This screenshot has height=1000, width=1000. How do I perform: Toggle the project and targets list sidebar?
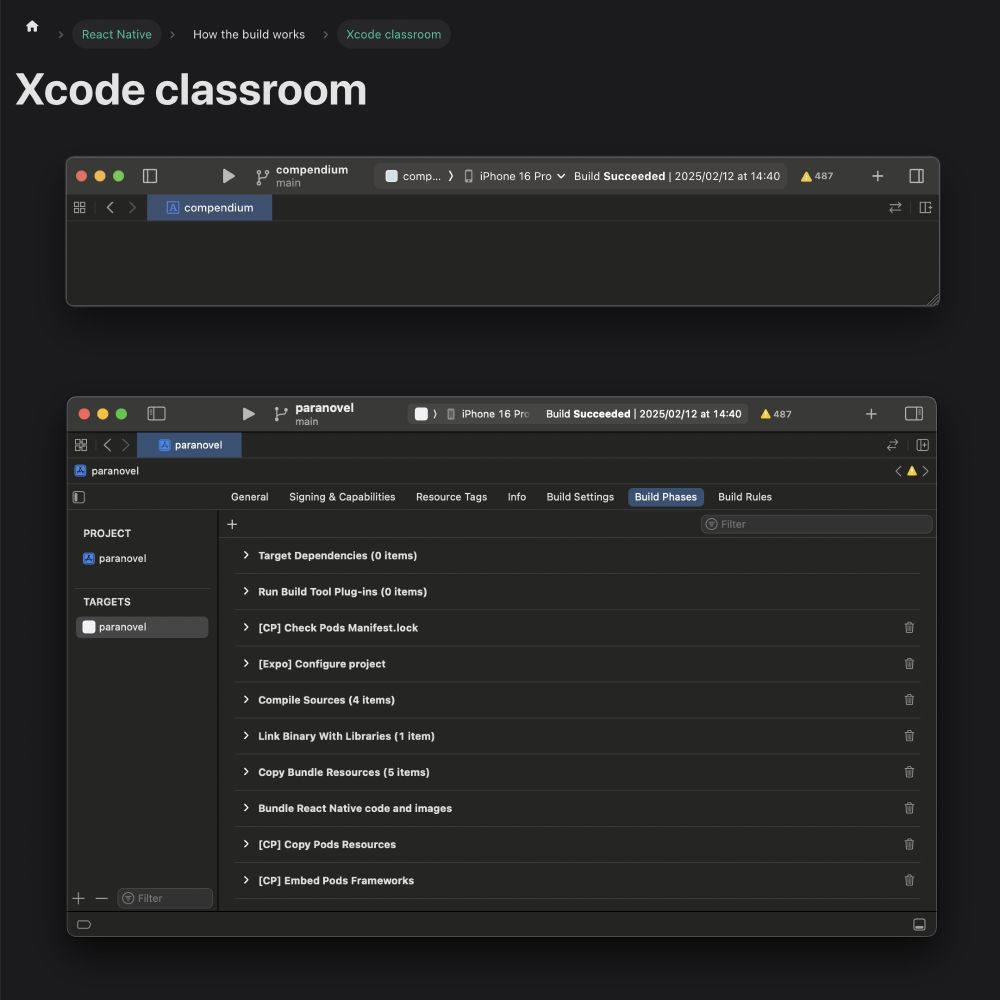[79, 497]
